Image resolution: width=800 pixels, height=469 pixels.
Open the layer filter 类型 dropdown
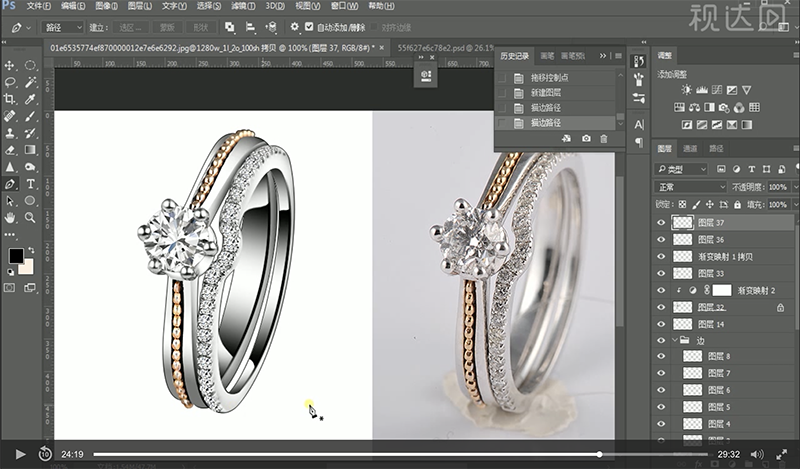coord(681,169)
